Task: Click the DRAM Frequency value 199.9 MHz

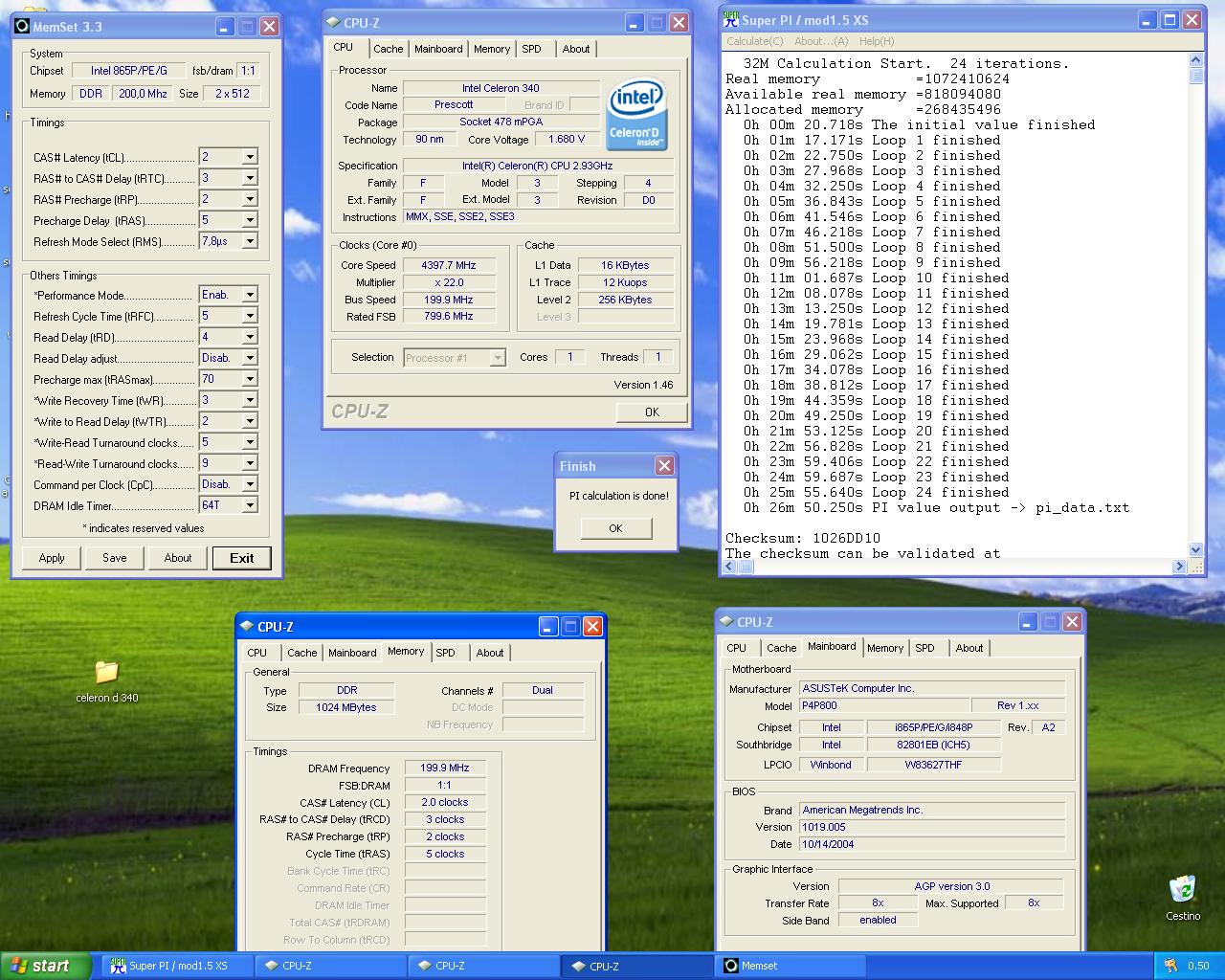Action: point(445,768)
